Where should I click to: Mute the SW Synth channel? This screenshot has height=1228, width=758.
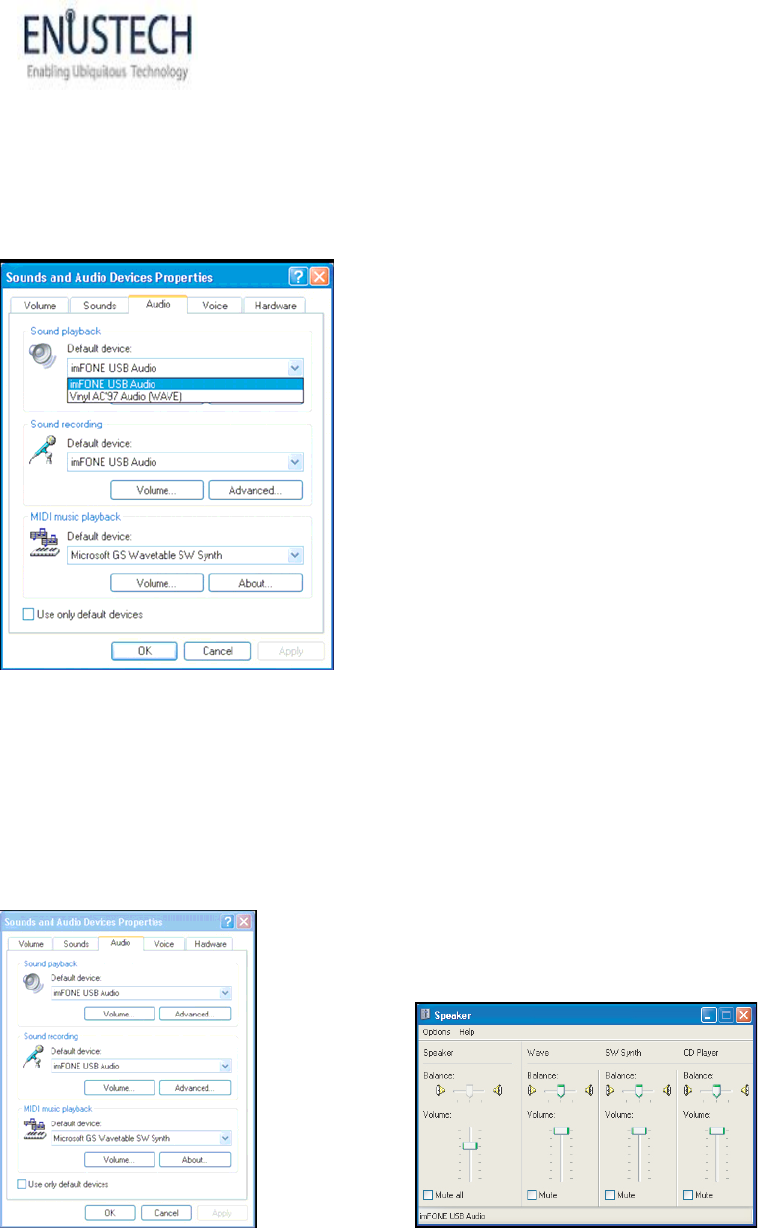coord(610,1195)
